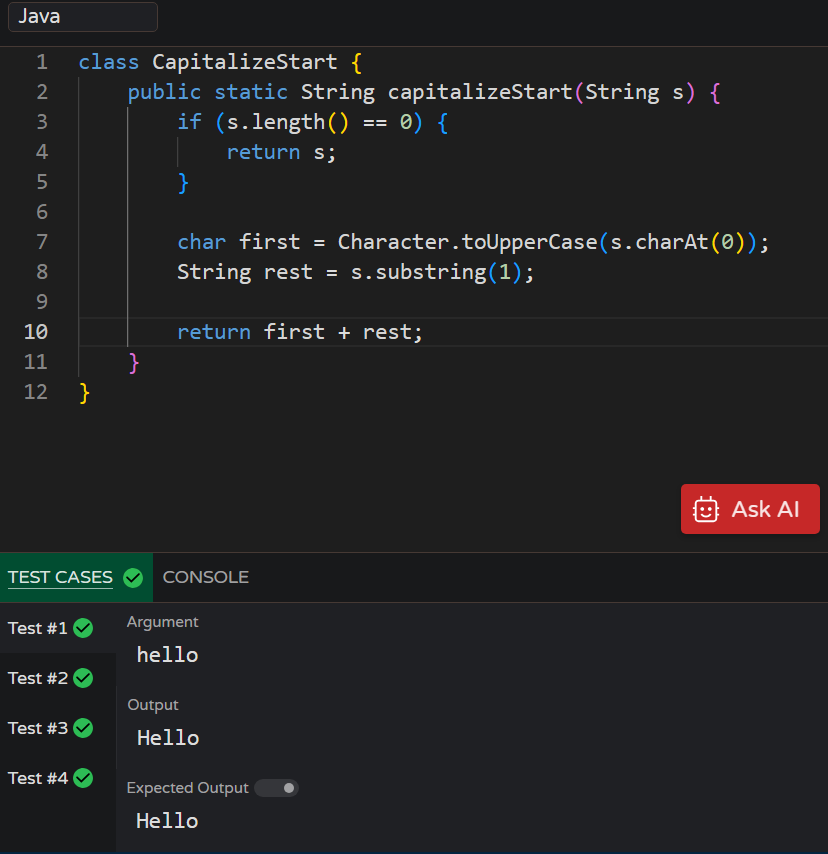The image size is (828, 854).
Task: Click the robot icon on Ask AI
Action: (705, 510)
